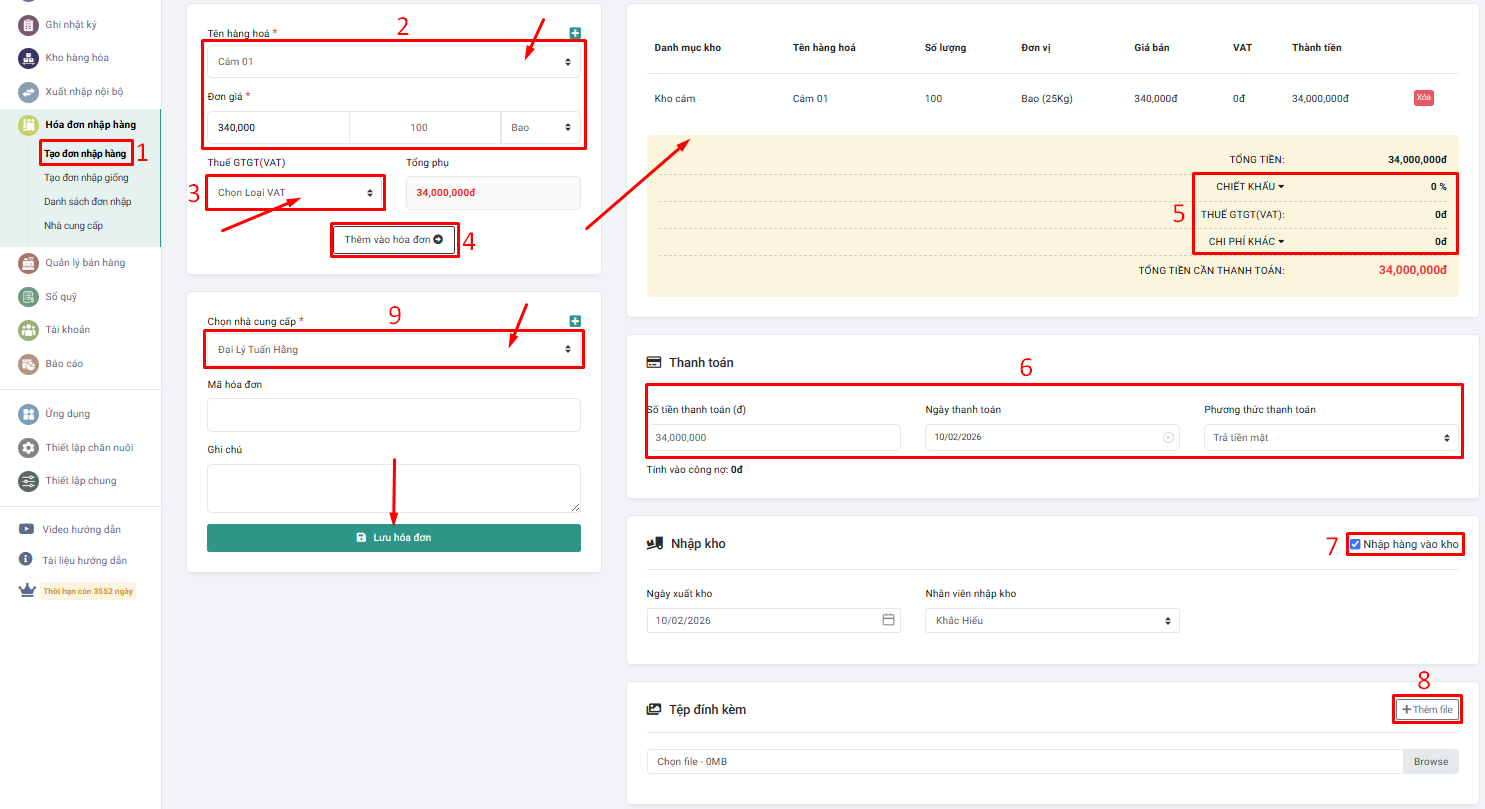The height and width of the screenshot is (809, 1485).
Task: Click green plus icon beside Tên hàng hoá
Action: [x=575, y=33]
